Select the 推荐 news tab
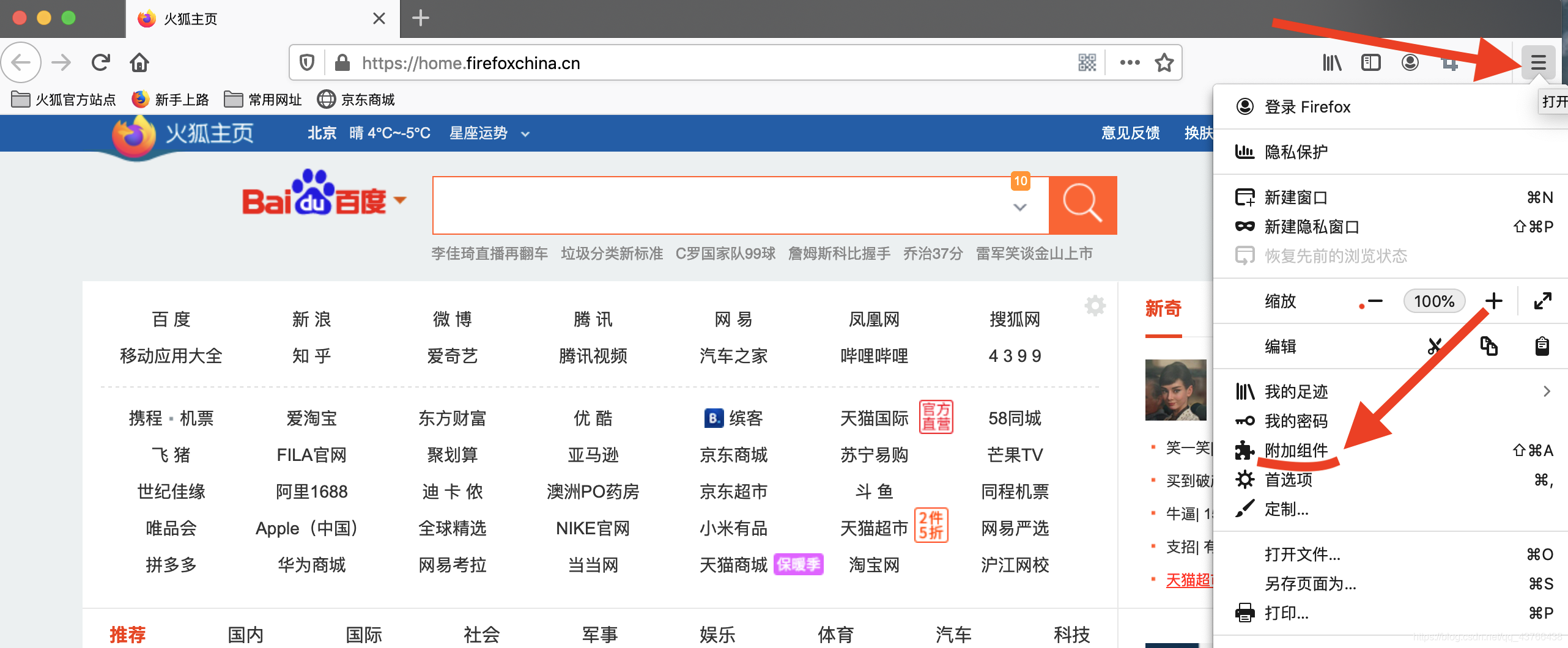Screen dimensions: 1568x648 tap(128, 635)
